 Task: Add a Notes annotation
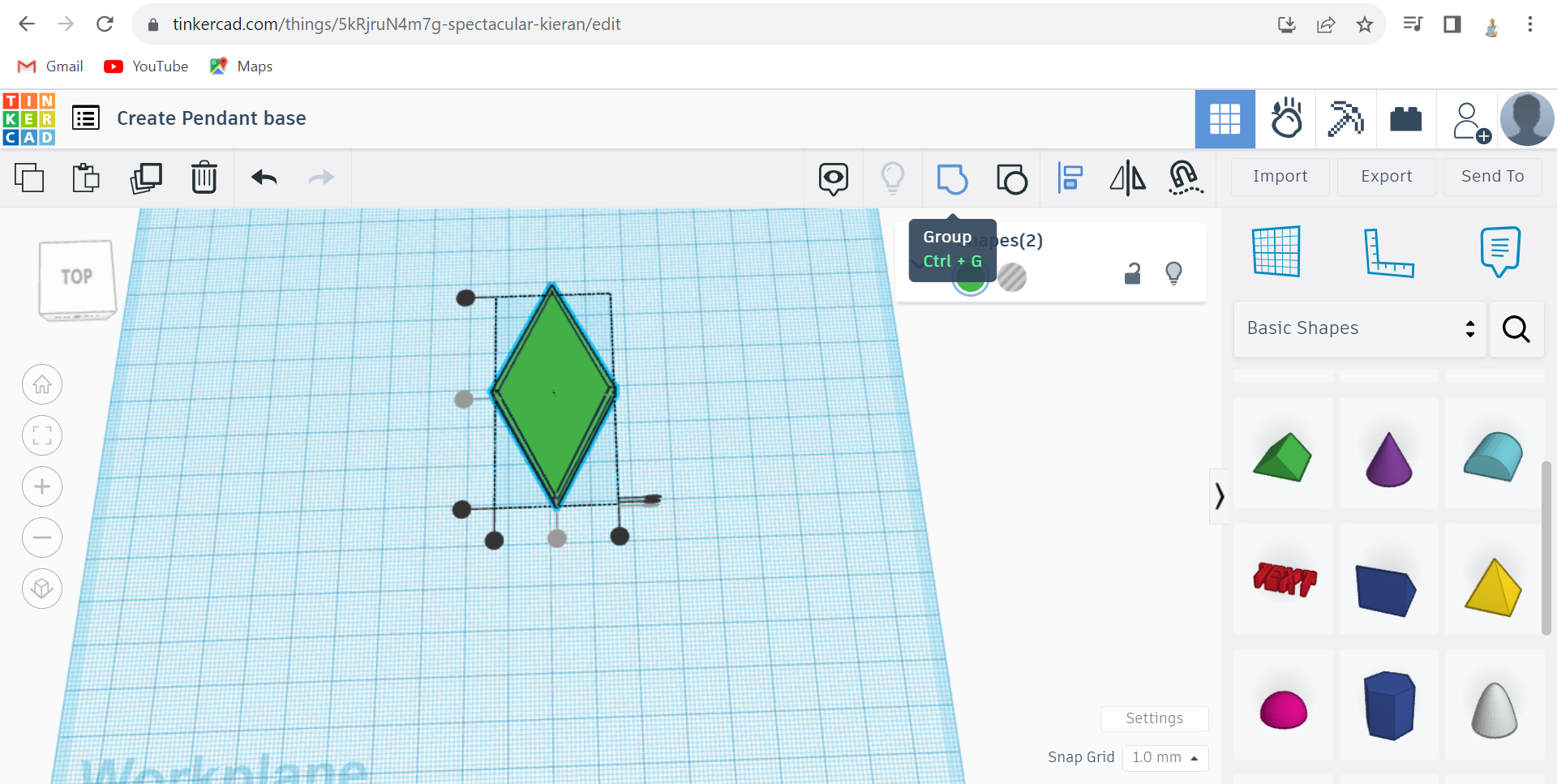(x=1500, y=251)
